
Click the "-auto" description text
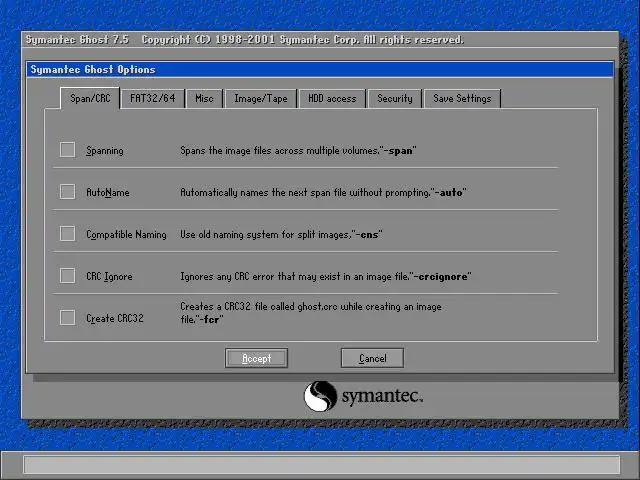click(x=323, y=192)
